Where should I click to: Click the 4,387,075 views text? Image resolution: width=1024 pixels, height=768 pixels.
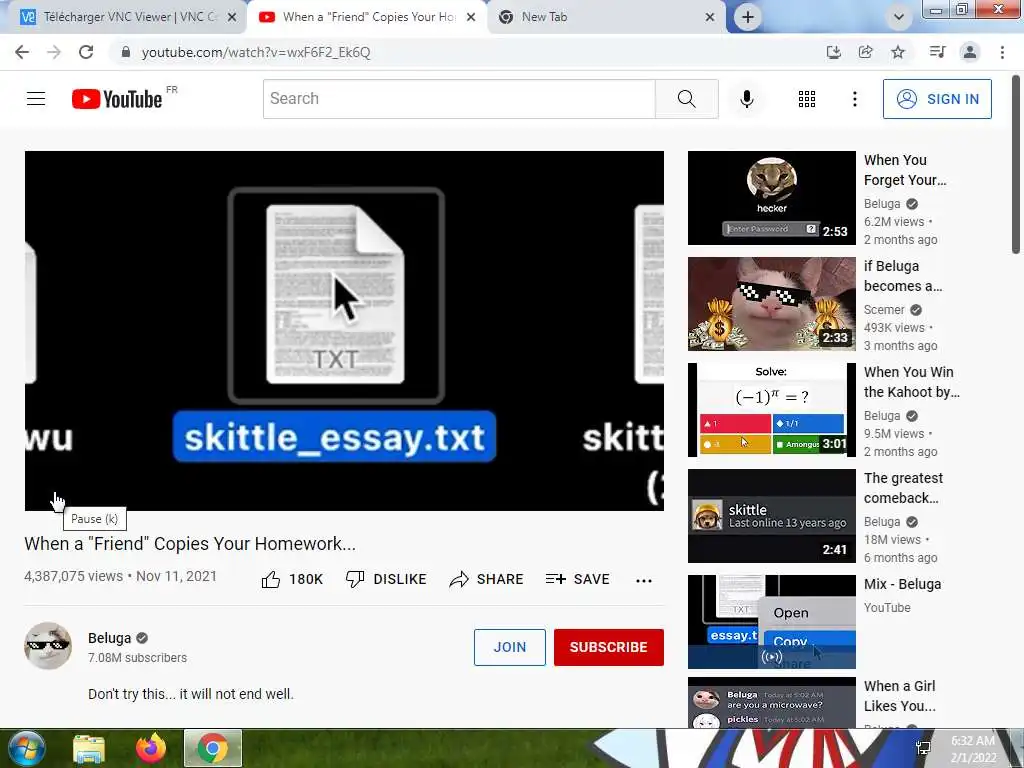(x=73, y=576)
